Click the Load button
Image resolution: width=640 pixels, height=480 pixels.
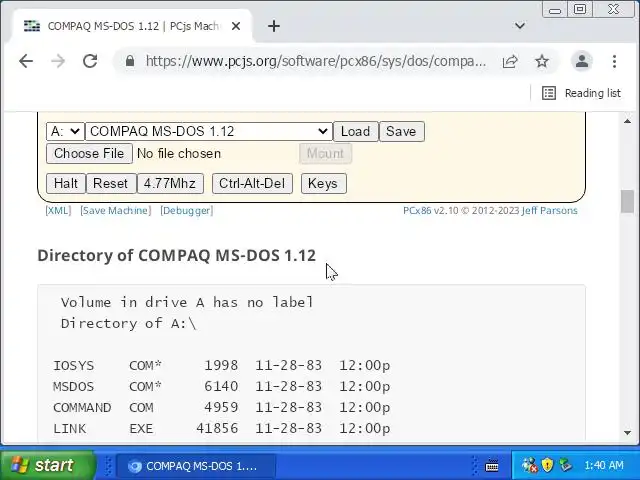356,131
